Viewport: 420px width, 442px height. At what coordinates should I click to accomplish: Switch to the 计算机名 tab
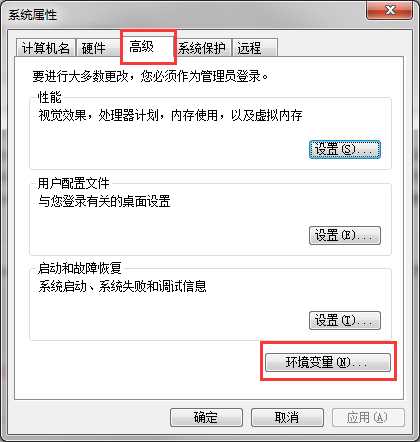coord(46,48)
